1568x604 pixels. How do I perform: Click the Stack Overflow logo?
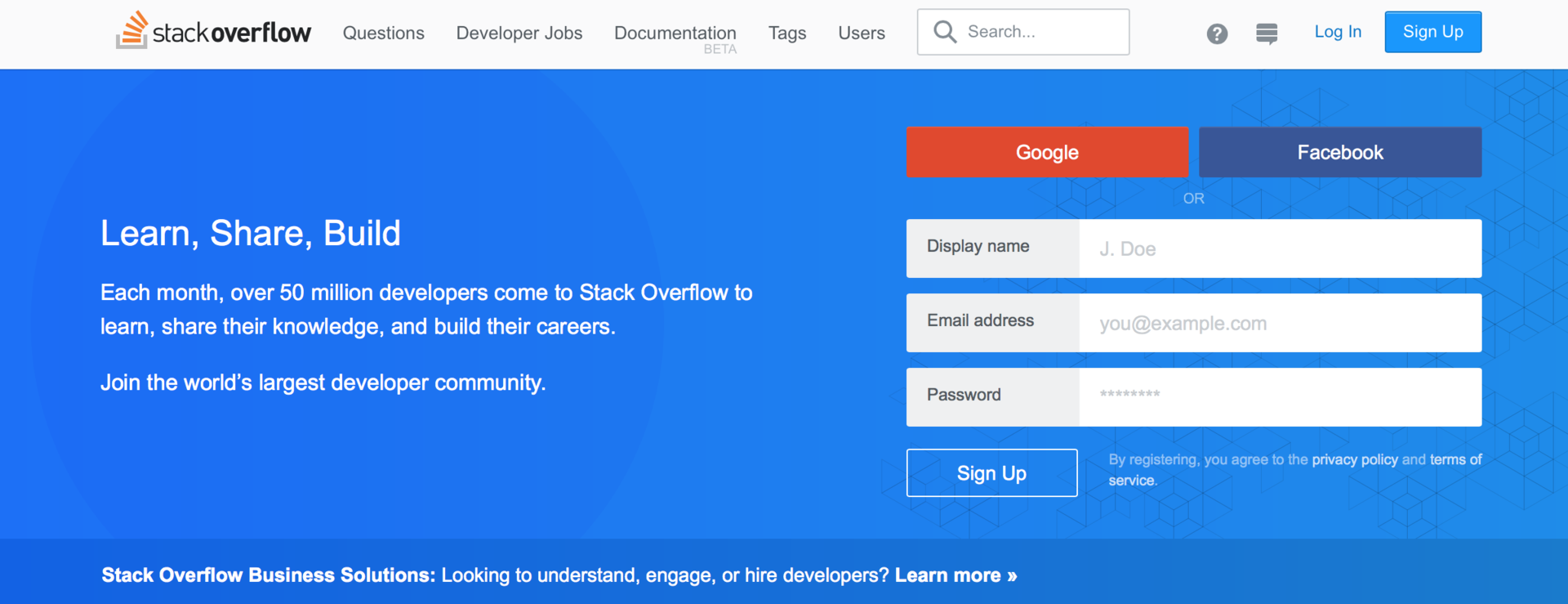point(213,31)
